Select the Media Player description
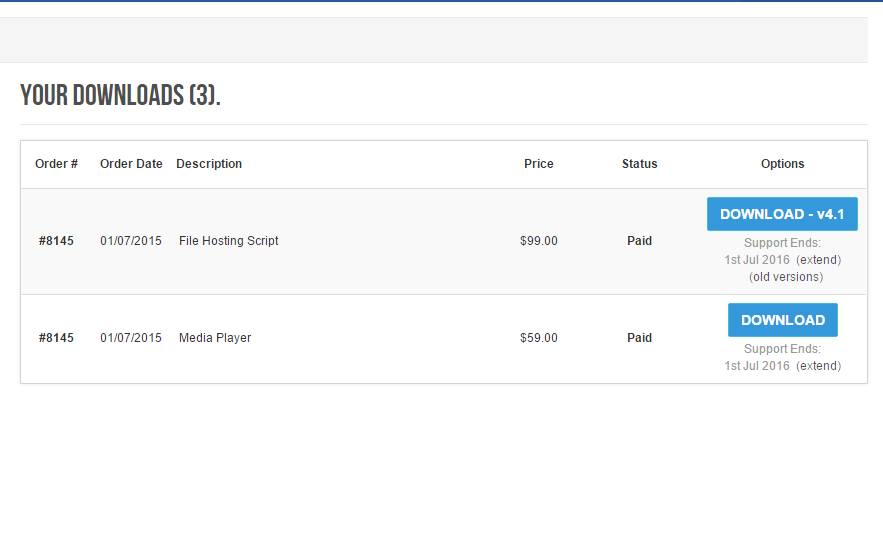The image size is (883, 539). click(215, 338)
